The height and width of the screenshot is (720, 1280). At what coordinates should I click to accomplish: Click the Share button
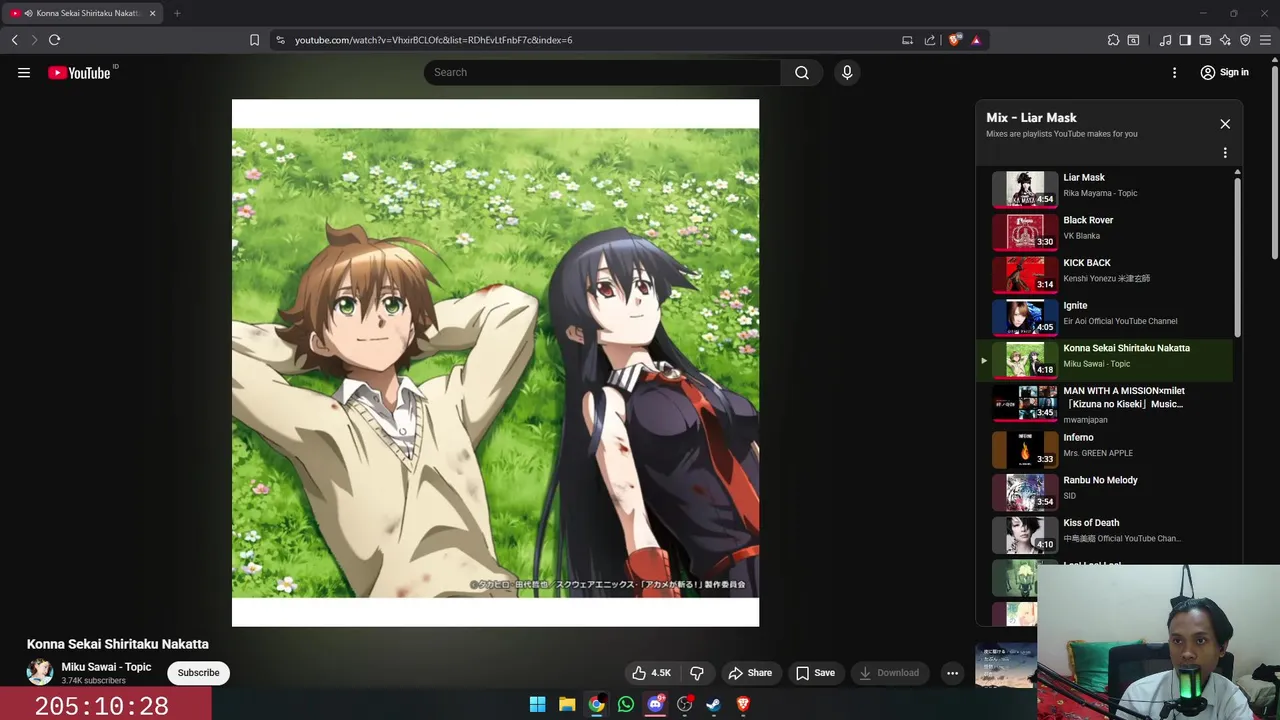(x=750, y=673)
